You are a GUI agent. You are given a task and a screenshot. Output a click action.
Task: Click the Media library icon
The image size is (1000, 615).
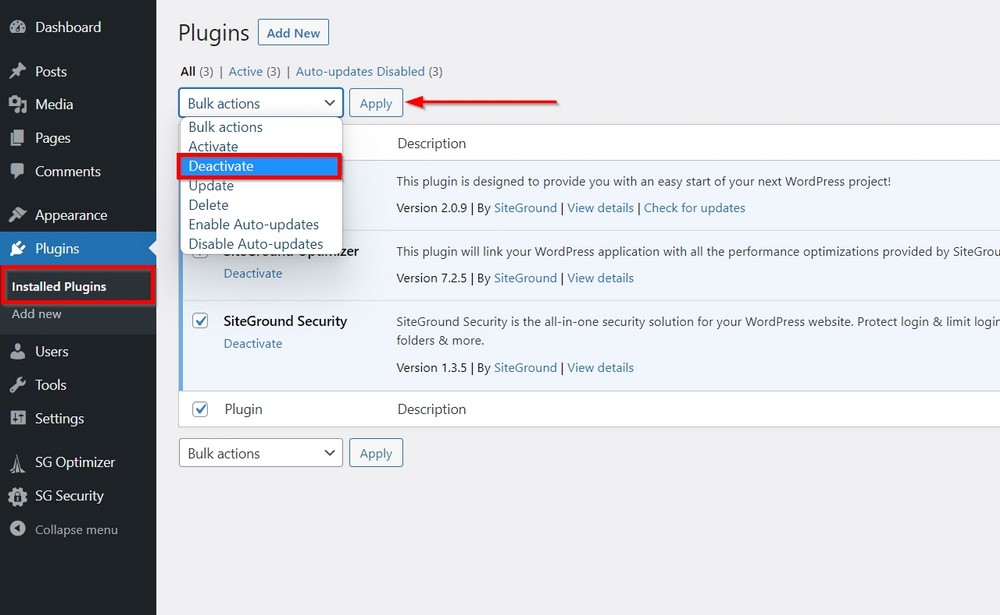tap(18, 104)
